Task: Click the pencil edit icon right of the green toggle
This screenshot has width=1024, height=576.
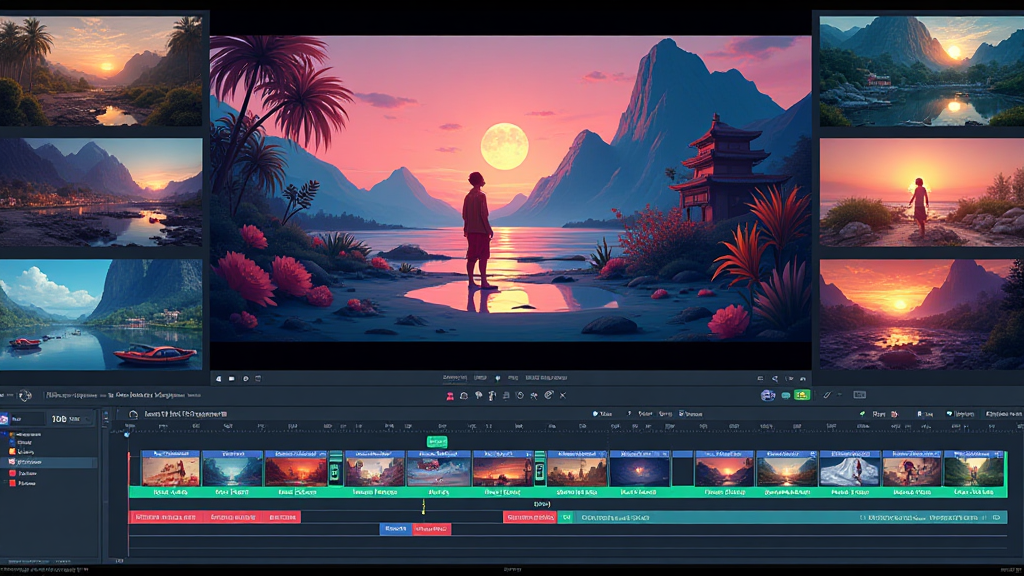Action: click(x=827, y=396)
